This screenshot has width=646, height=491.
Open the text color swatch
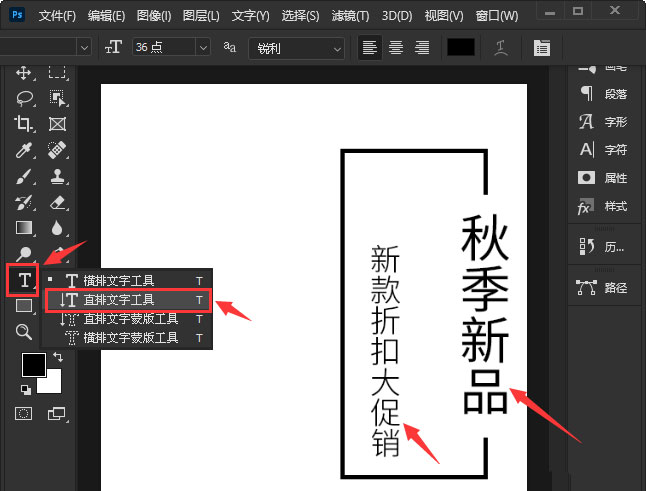(x=461, y=47)
